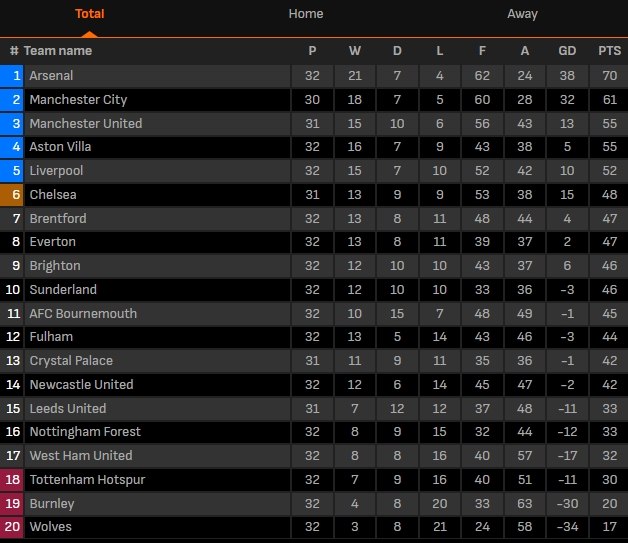Click the Team name column header
628x543 pixels.
tap(58, 51)
